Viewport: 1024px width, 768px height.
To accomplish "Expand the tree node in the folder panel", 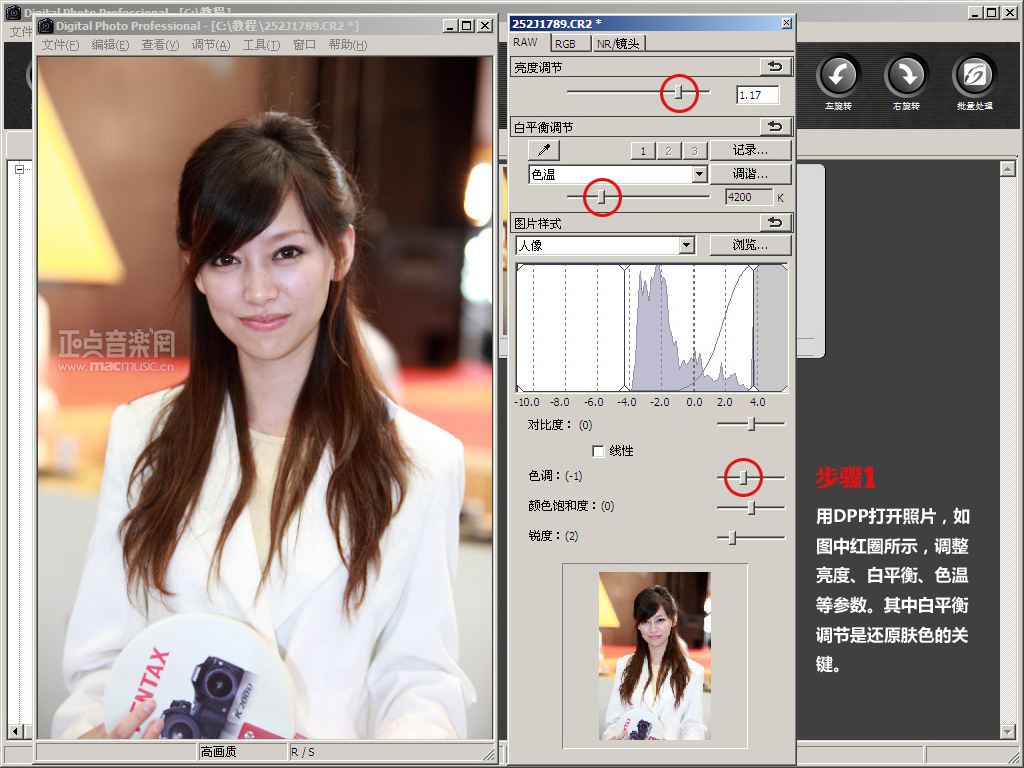I will (19, 170).
